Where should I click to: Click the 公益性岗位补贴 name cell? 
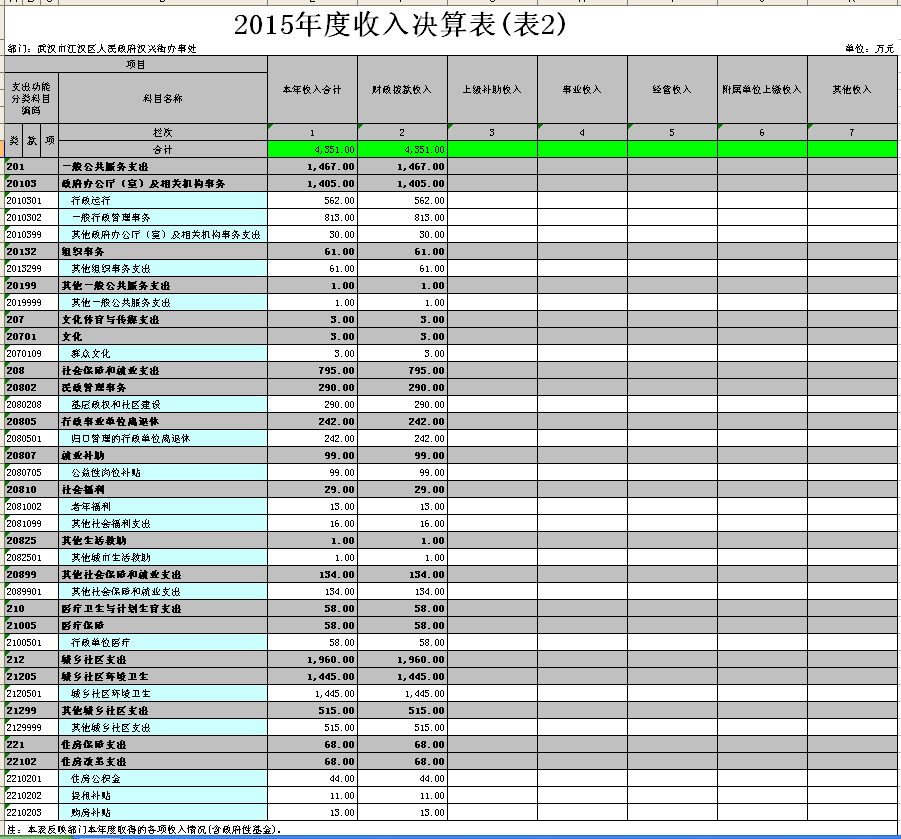[163, 472]
